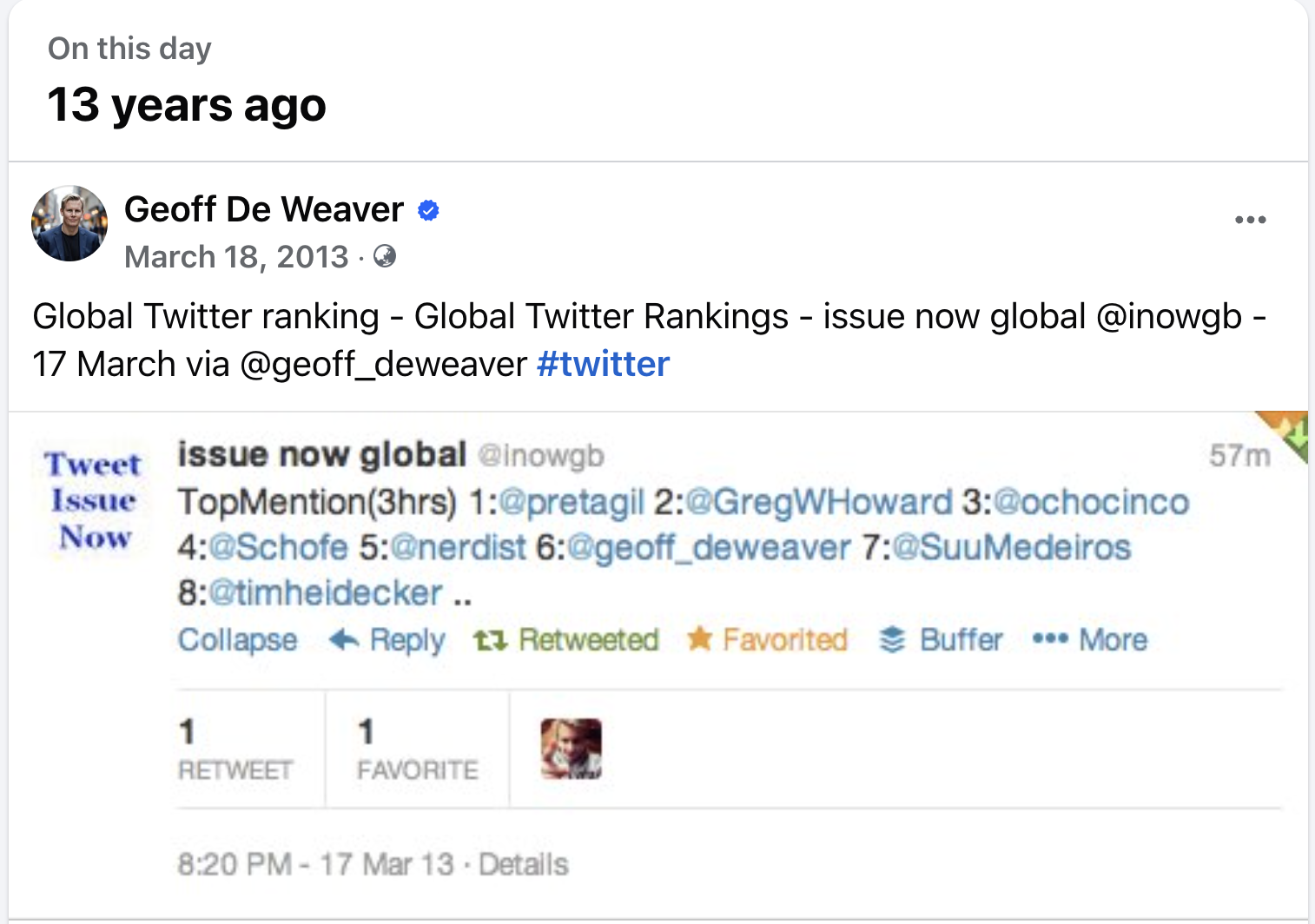
Task: Collapse the expanded tweet view
Action: click(236, 640)
